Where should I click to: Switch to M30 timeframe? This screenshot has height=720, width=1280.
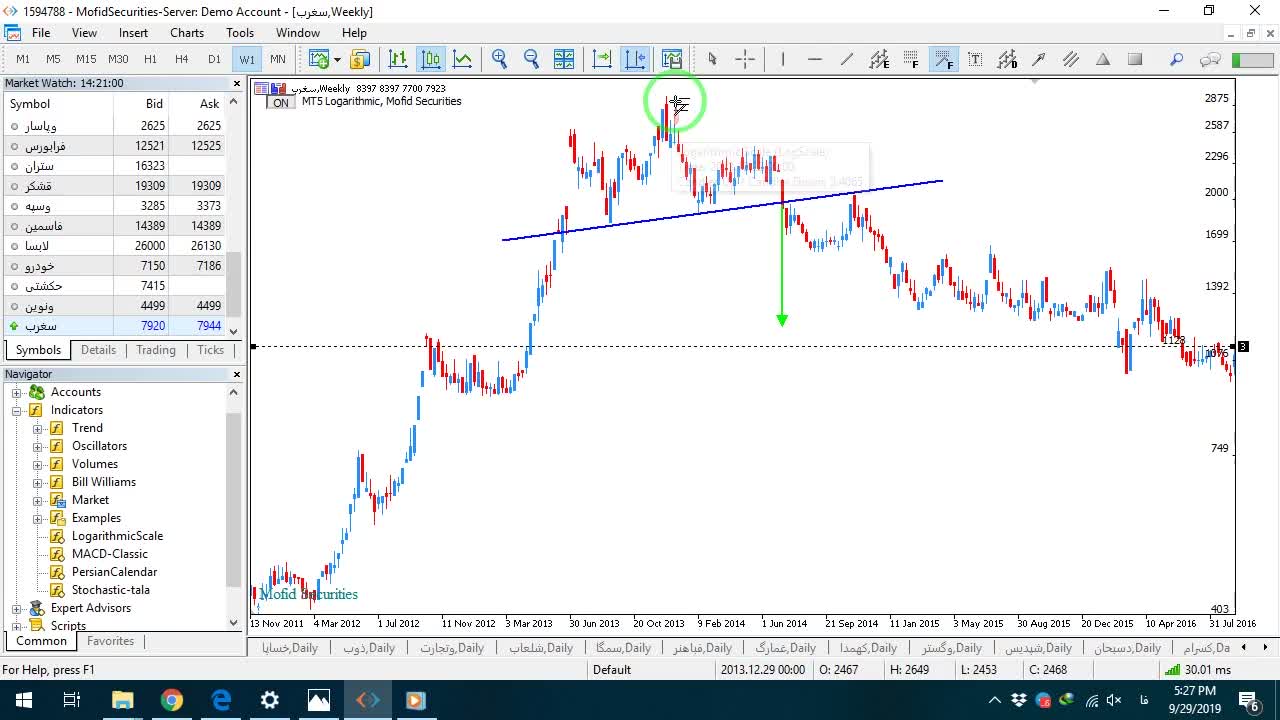pos(118,59)
